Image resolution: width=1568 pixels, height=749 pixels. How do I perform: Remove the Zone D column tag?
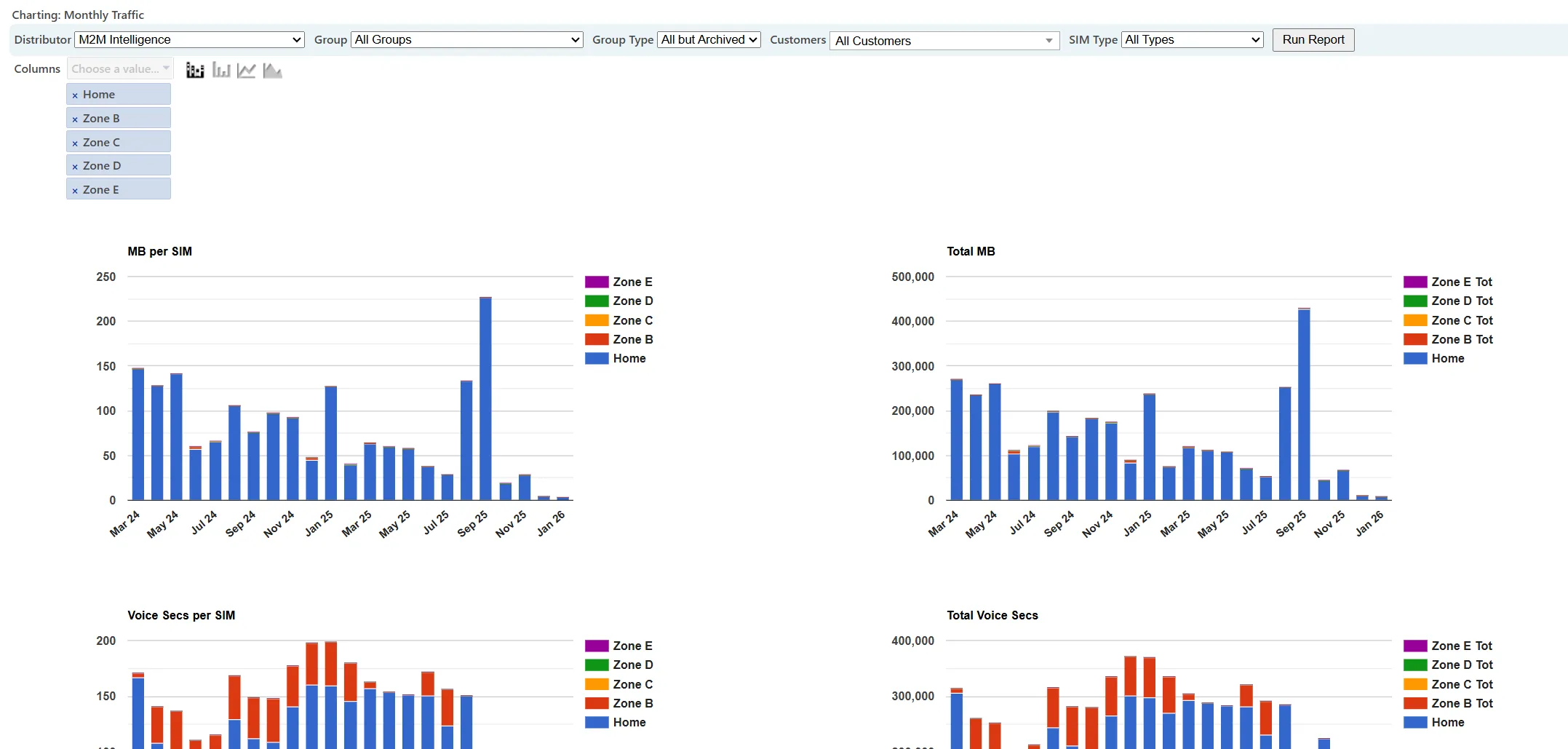point(75,167)
